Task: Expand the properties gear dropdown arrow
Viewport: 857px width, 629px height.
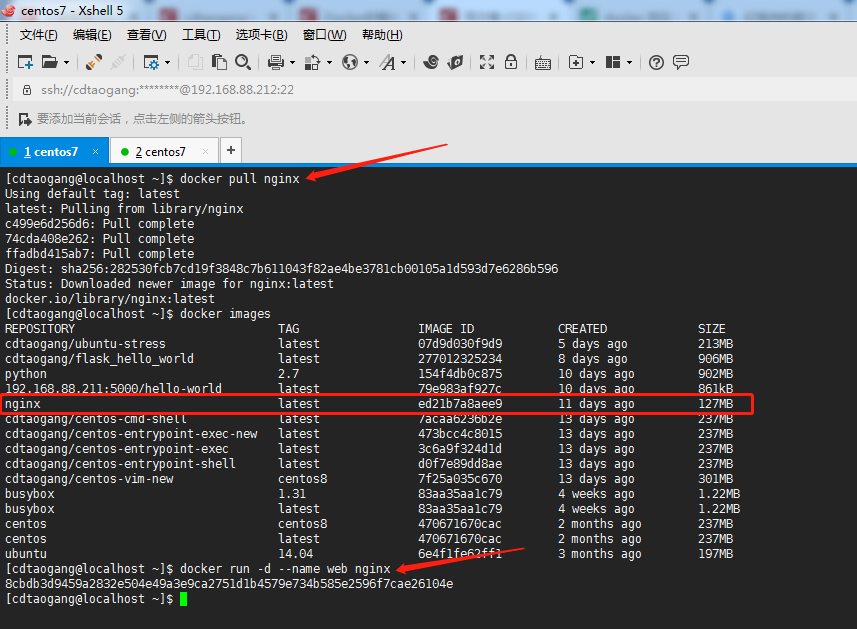Action: [x=167, y=63]
